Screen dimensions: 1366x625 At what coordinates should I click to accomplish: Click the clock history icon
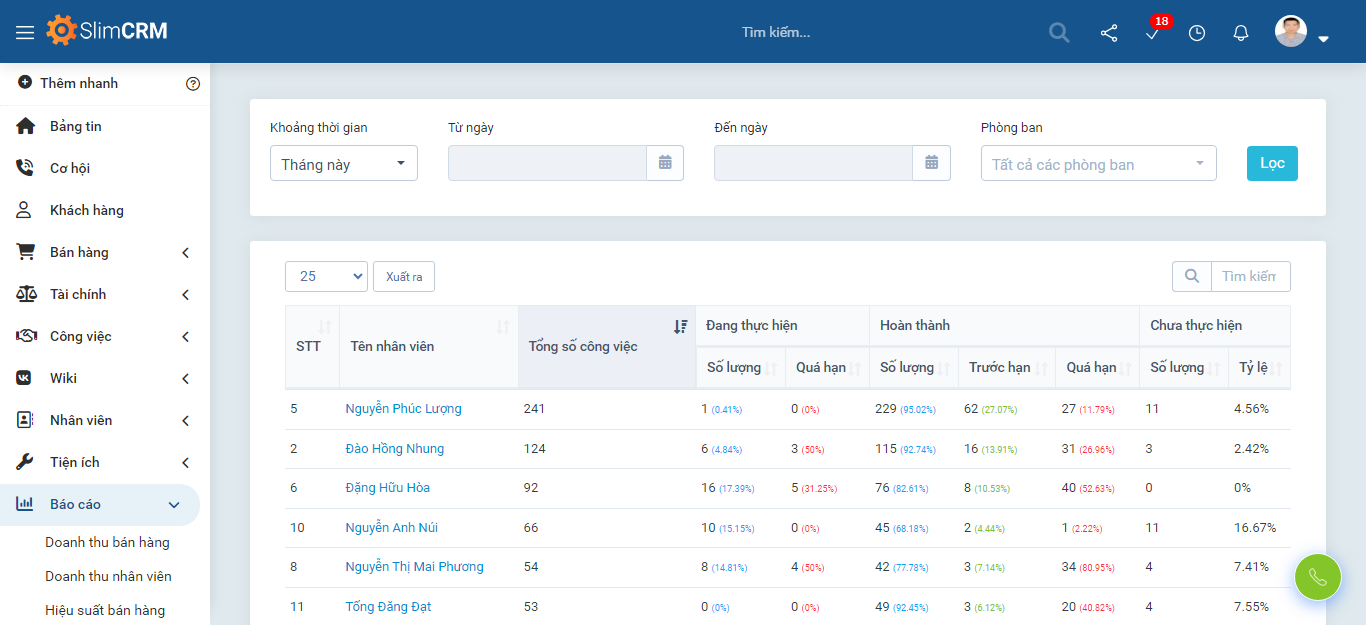(1197, 33)
